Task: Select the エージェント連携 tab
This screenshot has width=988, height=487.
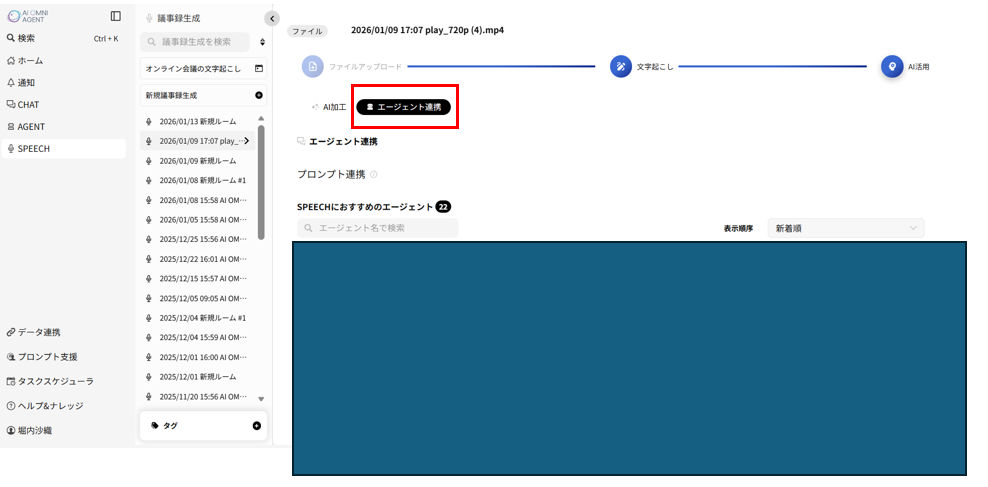Action: (x=404, y=107)
